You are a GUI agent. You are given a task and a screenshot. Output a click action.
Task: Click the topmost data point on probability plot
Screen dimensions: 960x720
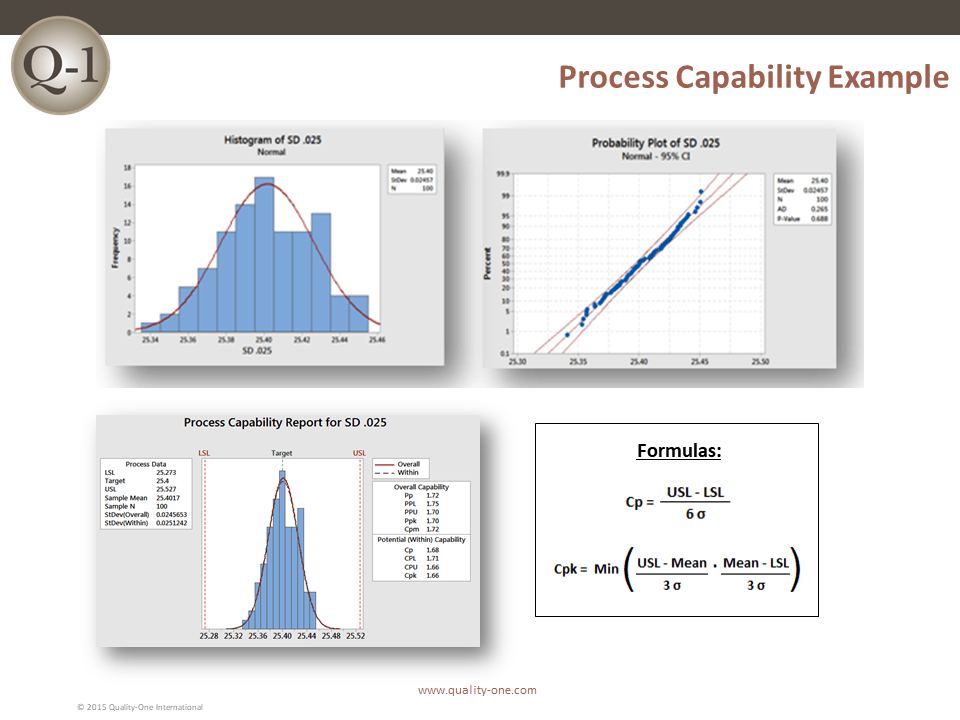[x=701, y=192]
